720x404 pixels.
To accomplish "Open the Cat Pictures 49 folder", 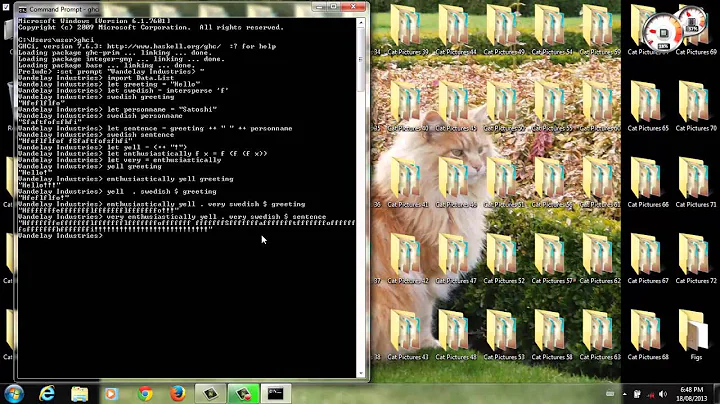I will pos(504,31).
